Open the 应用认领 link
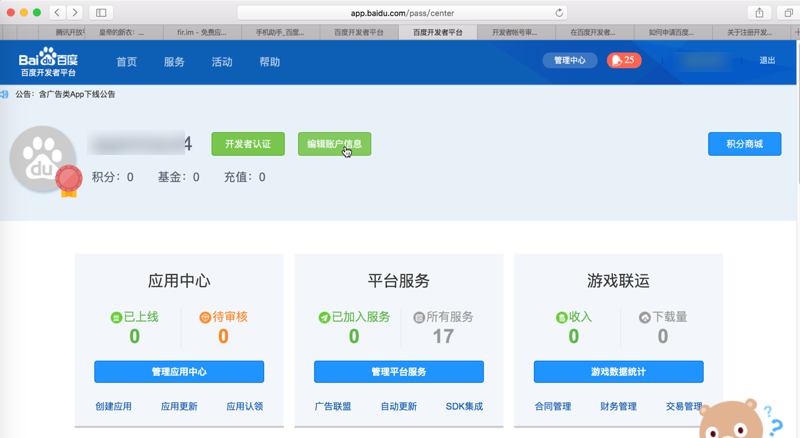 pyautogui.click(x=245, y=406)
